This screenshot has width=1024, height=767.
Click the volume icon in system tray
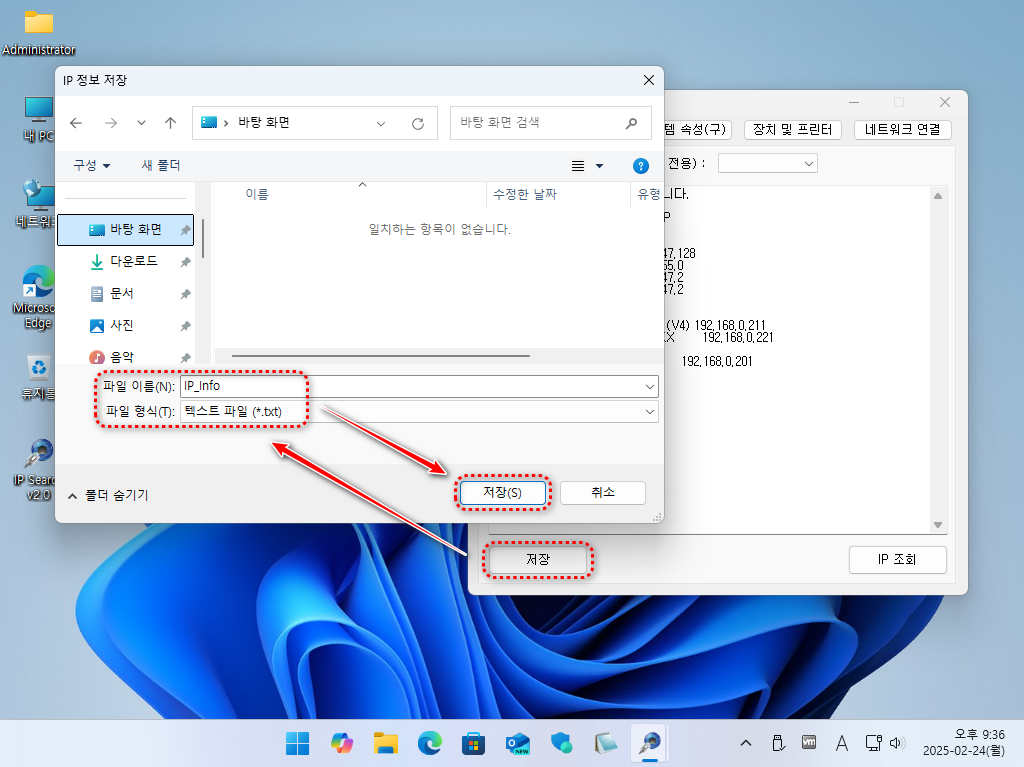pyautogui.click(x=896, y=743)
